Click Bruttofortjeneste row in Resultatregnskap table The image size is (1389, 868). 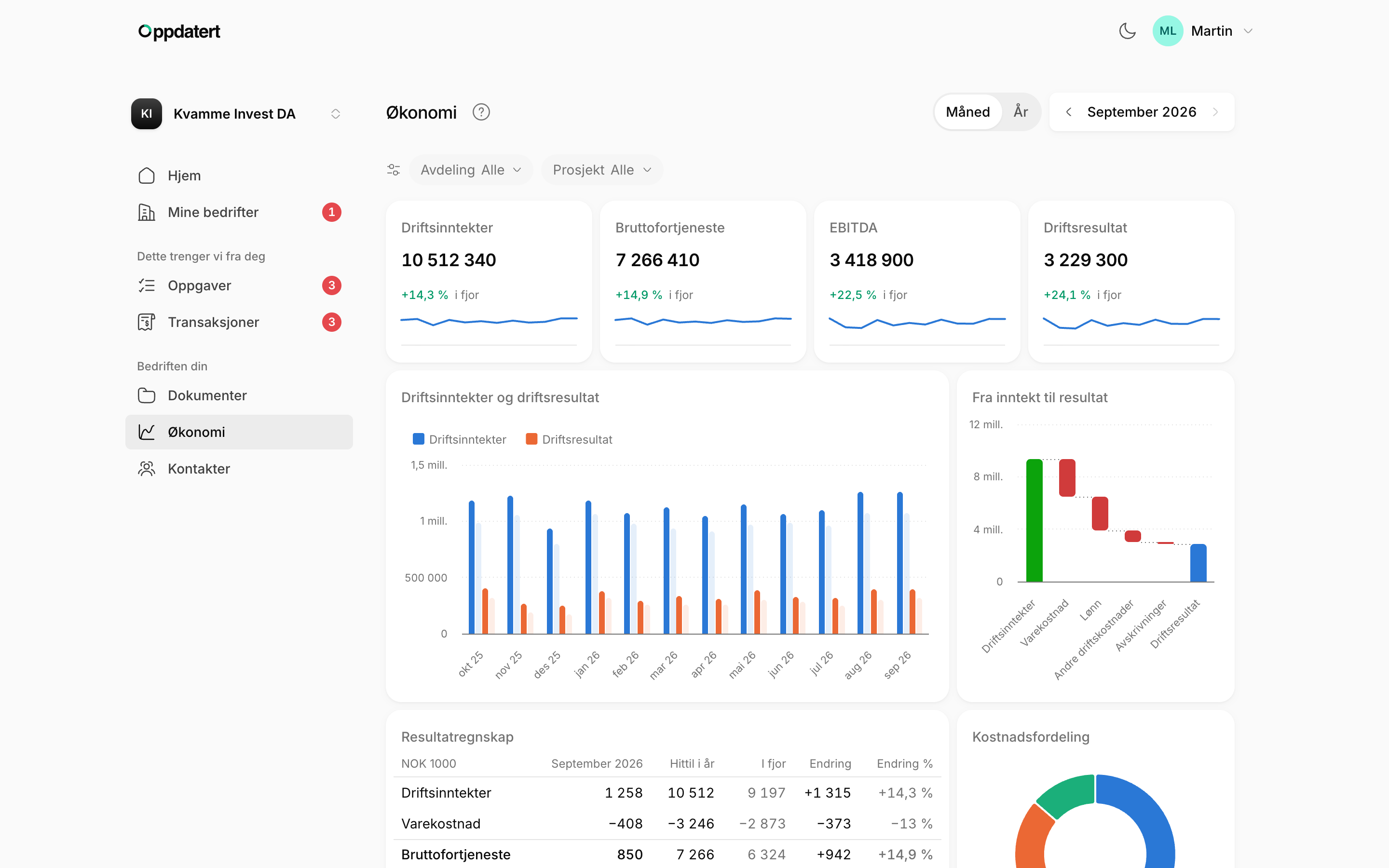click(667, 855)
